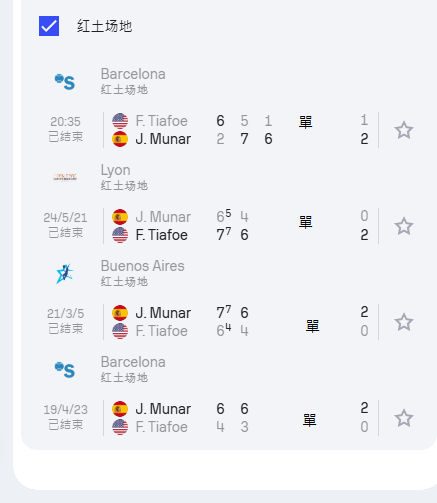Click the USA flag beside Tiafoe, Lyon match
This screenshot has height=503, width=437.
120,235
